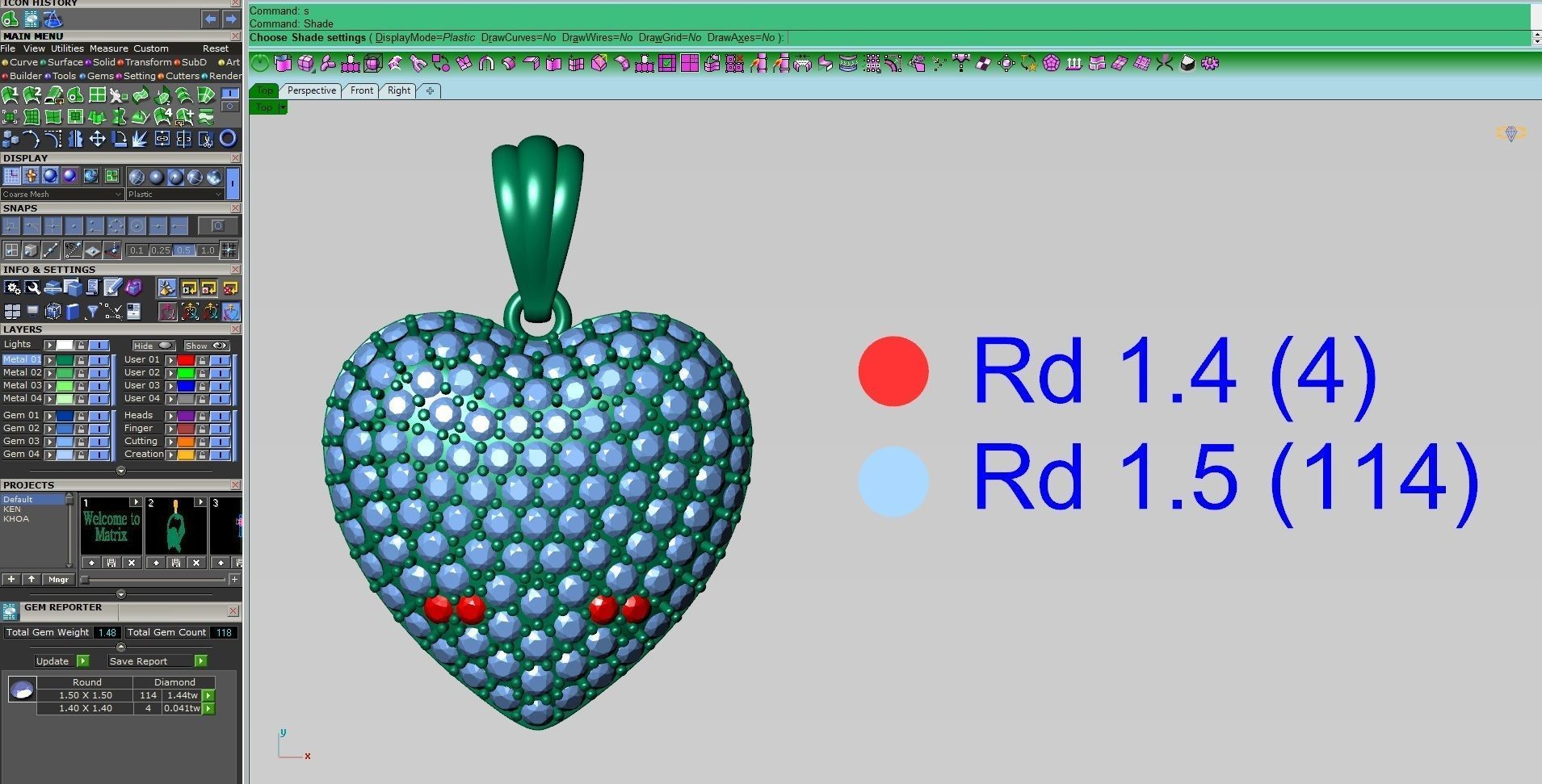
Task: Go back with Icon History left arrow
Action: click(210, 19)
